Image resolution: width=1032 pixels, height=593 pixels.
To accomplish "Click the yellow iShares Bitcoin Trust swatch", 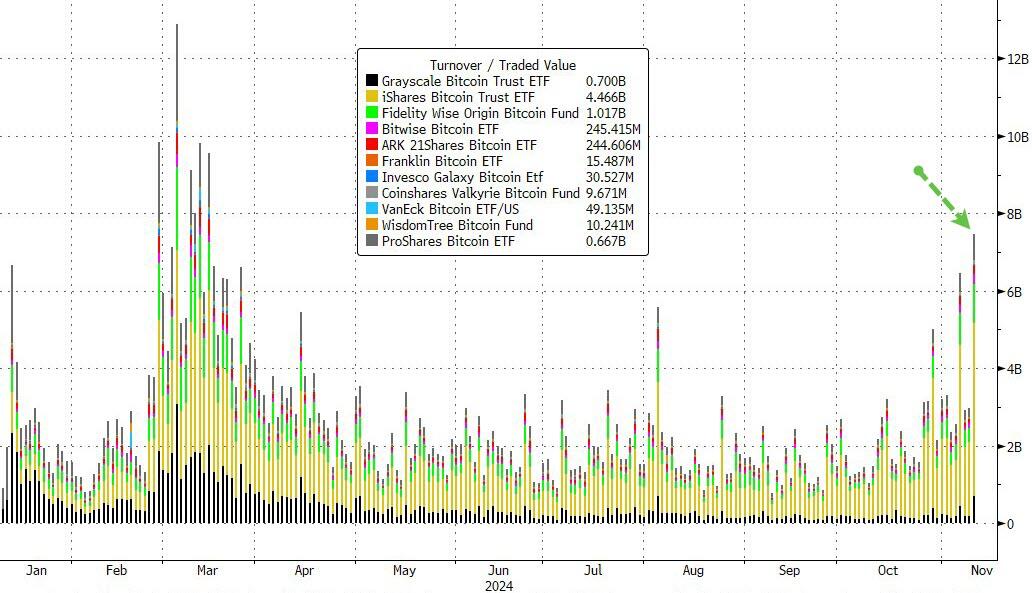I will coord(372,97).
